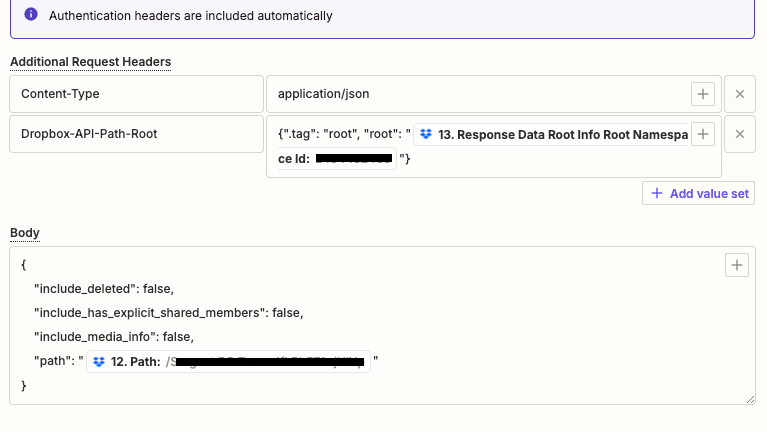Select the Dropbox-API-Path-Root key field

point(136,134)
